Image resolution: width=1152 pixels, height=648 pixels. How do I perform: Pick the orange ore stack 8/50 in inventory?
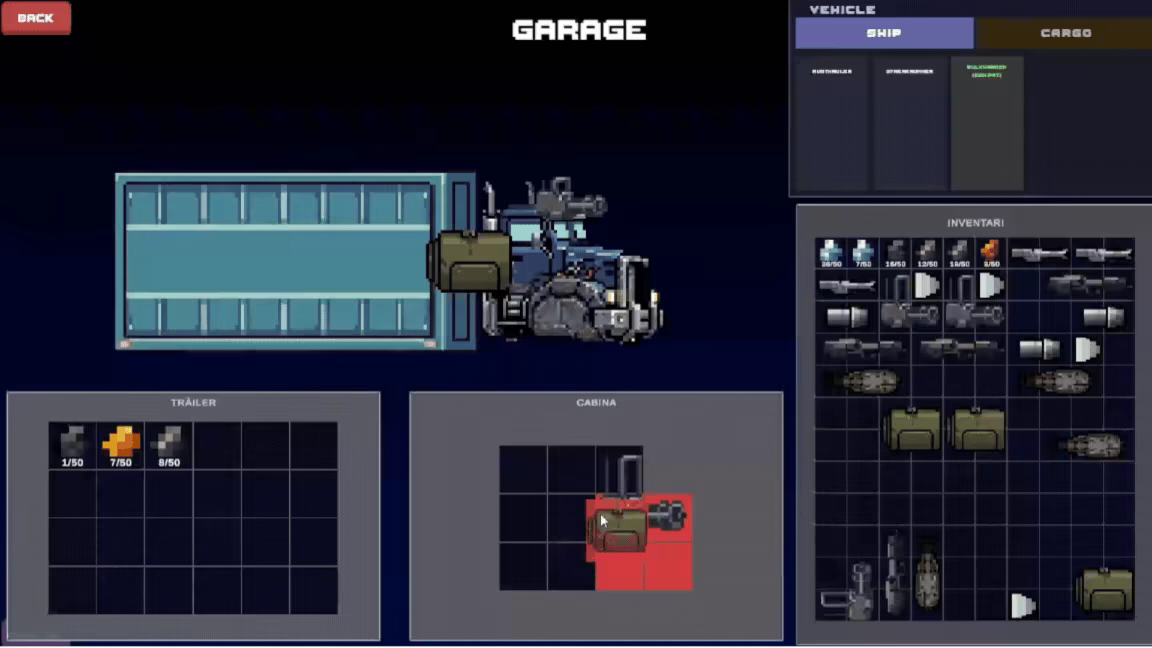pyautogui.click(x=991, y=253)
